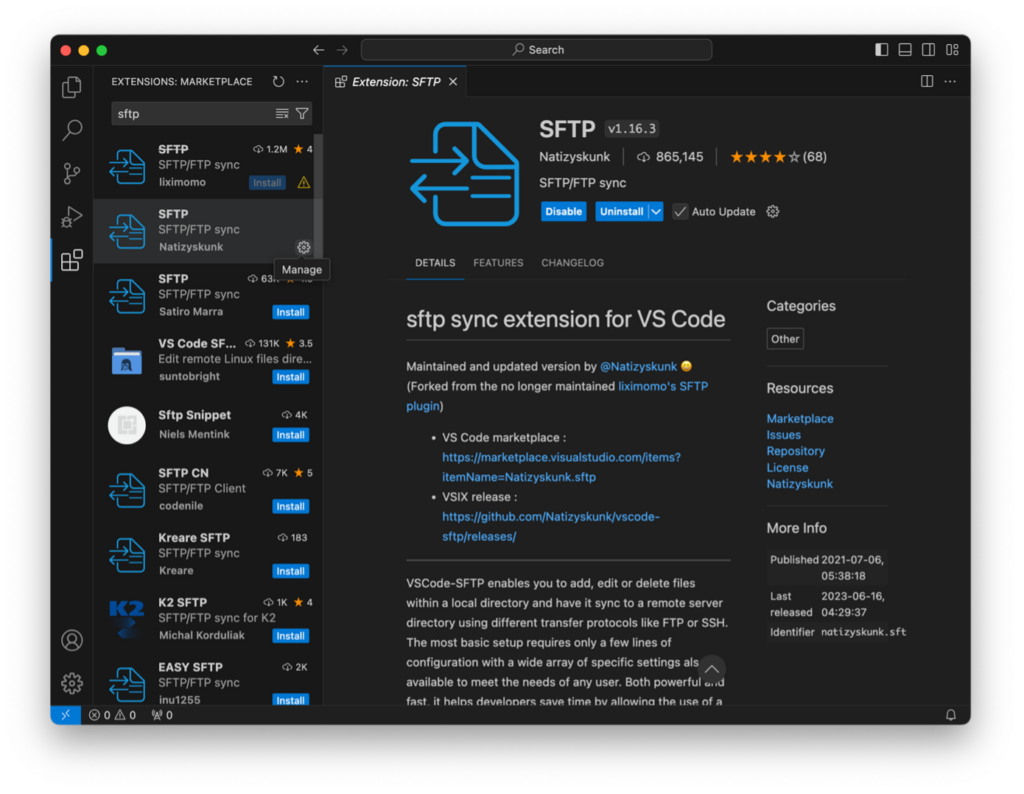Toggle primary side bar layout icon

coord(882,50)
